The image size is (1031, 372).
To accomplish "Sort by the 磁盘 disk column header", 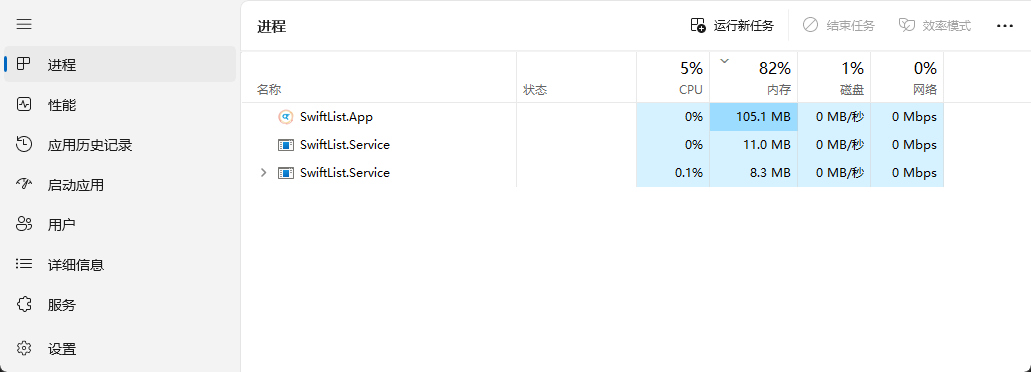I will point(834,77).
